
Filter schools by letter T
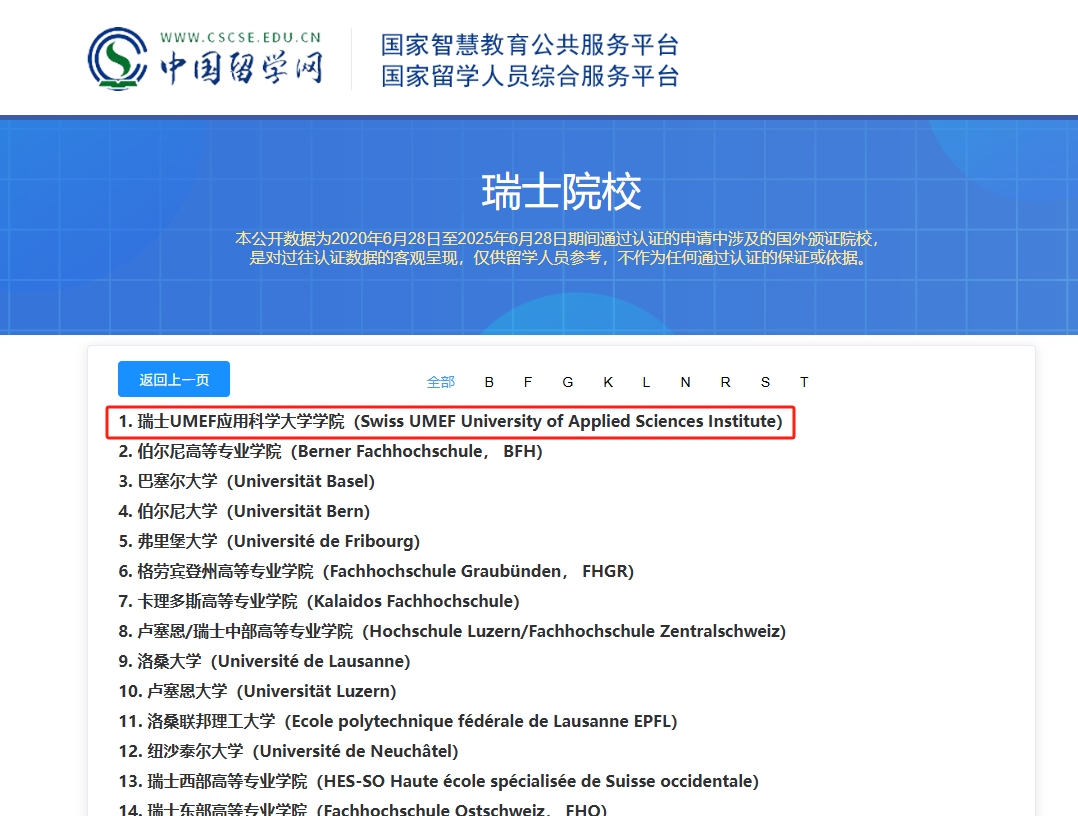tap(803, 382)
